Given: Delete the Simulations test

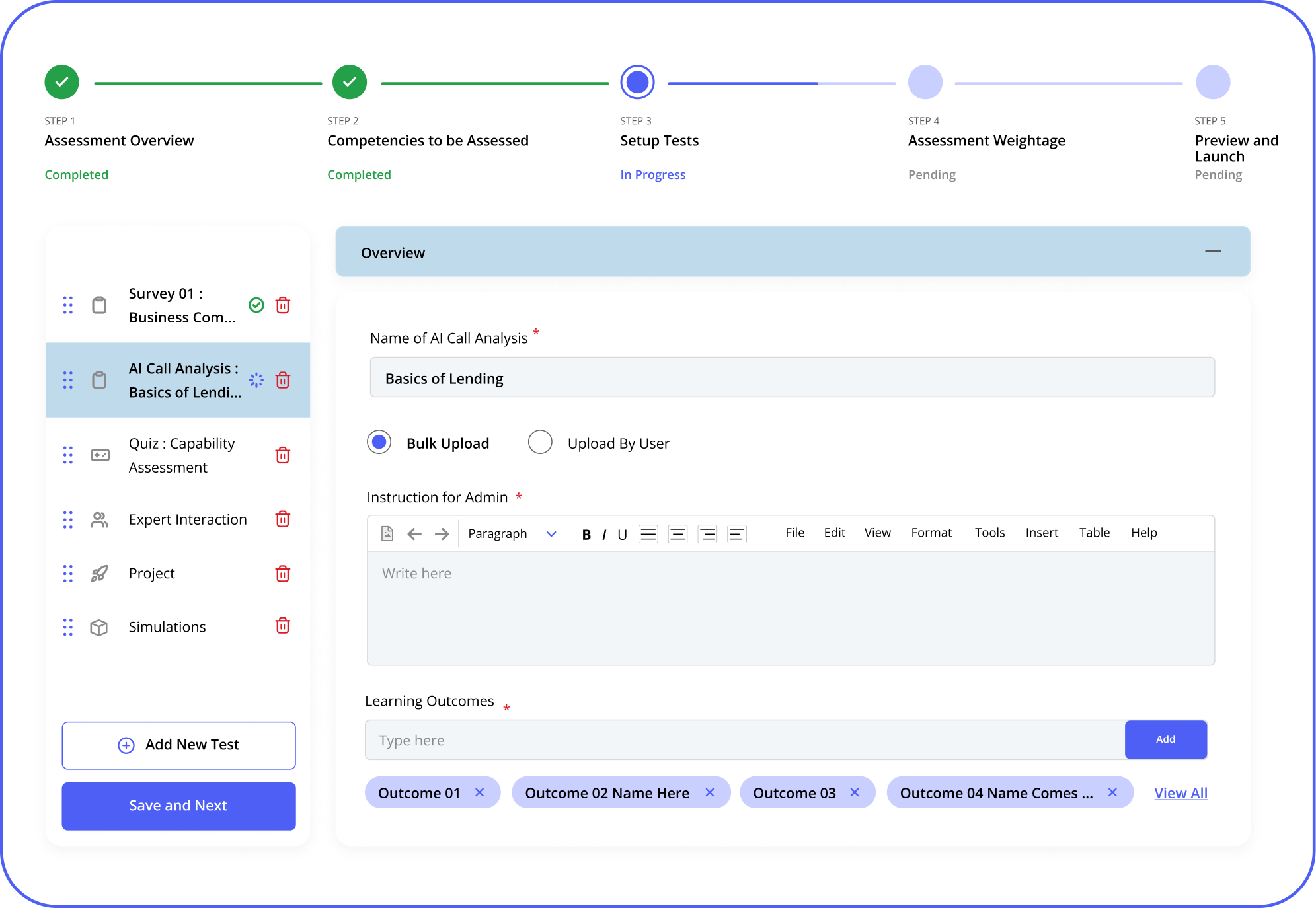Looking at the screenshot, I should tap(283, 626).
